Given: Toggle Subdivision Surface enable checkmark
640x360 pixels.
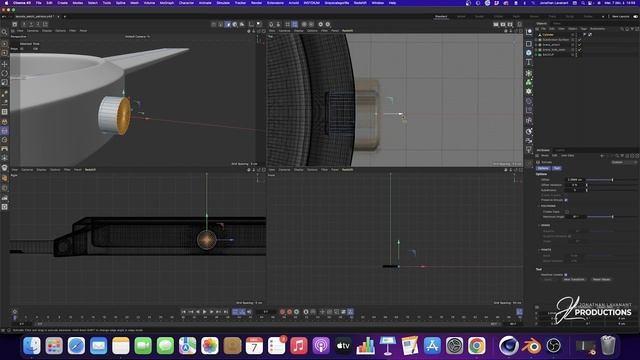Looking at the screenshot, I should click(580, 40).
